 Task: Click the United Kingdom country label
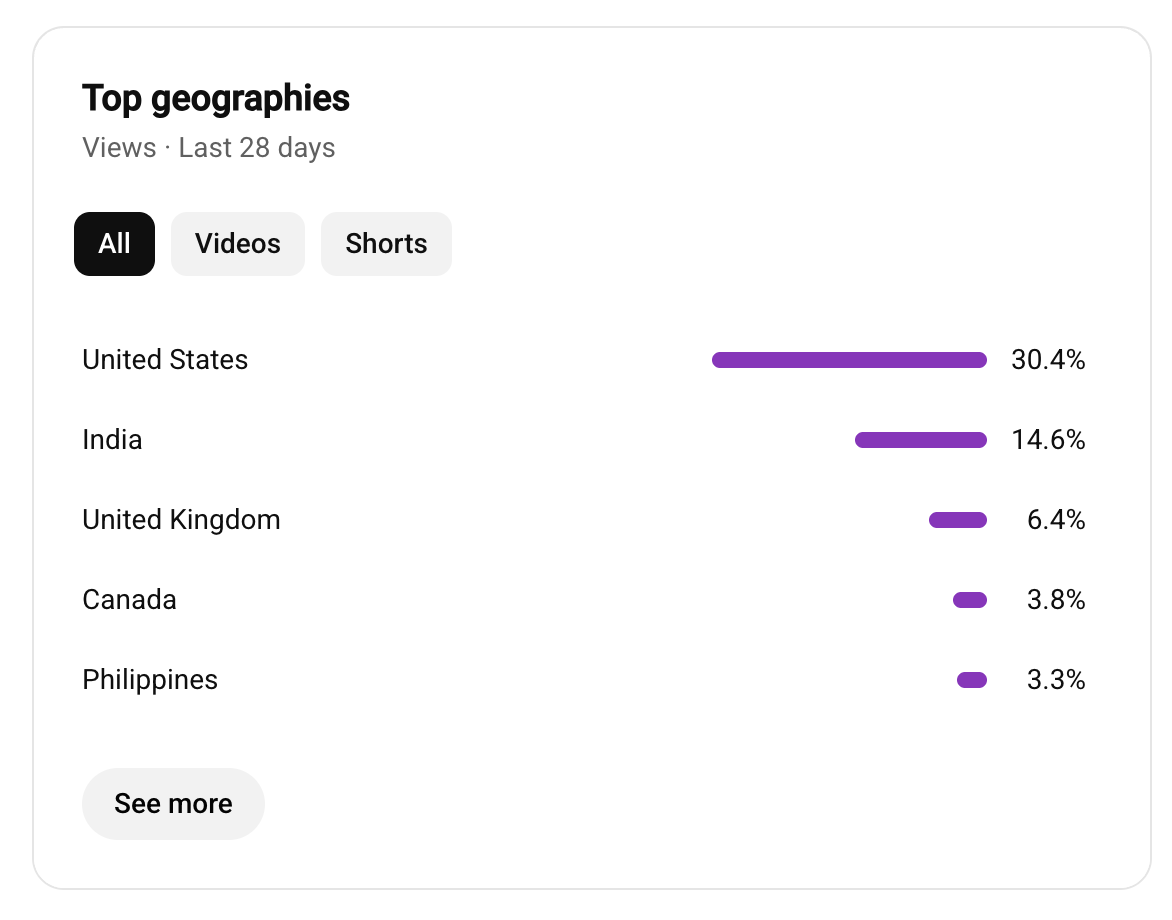pos(182,519)
